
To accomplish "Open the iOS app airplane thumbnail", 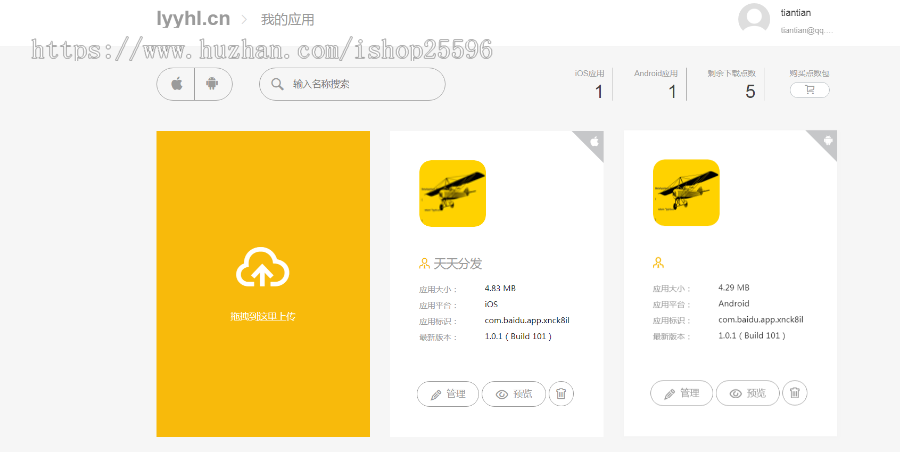I will pyautogui.click(x=452, y=193).
